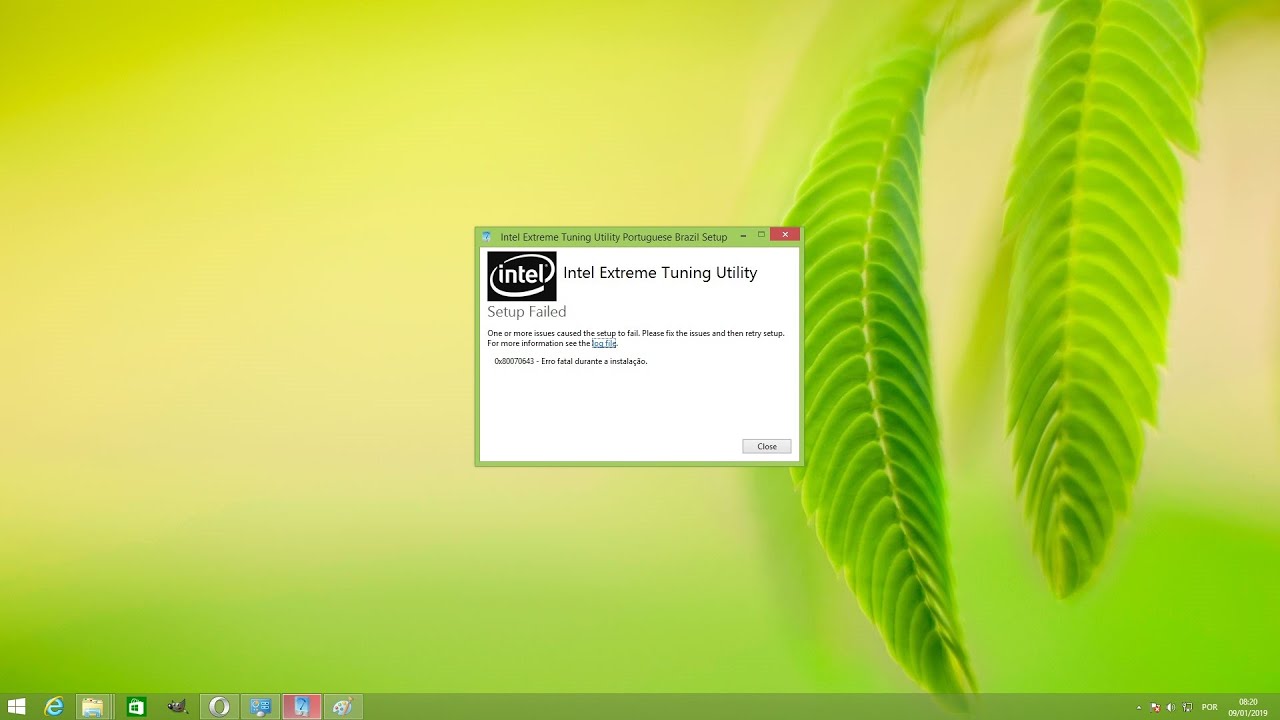This screenshot has height=720, width=1280.
Task: Select the Intel setup taskbar item
Action: (302, 707)
